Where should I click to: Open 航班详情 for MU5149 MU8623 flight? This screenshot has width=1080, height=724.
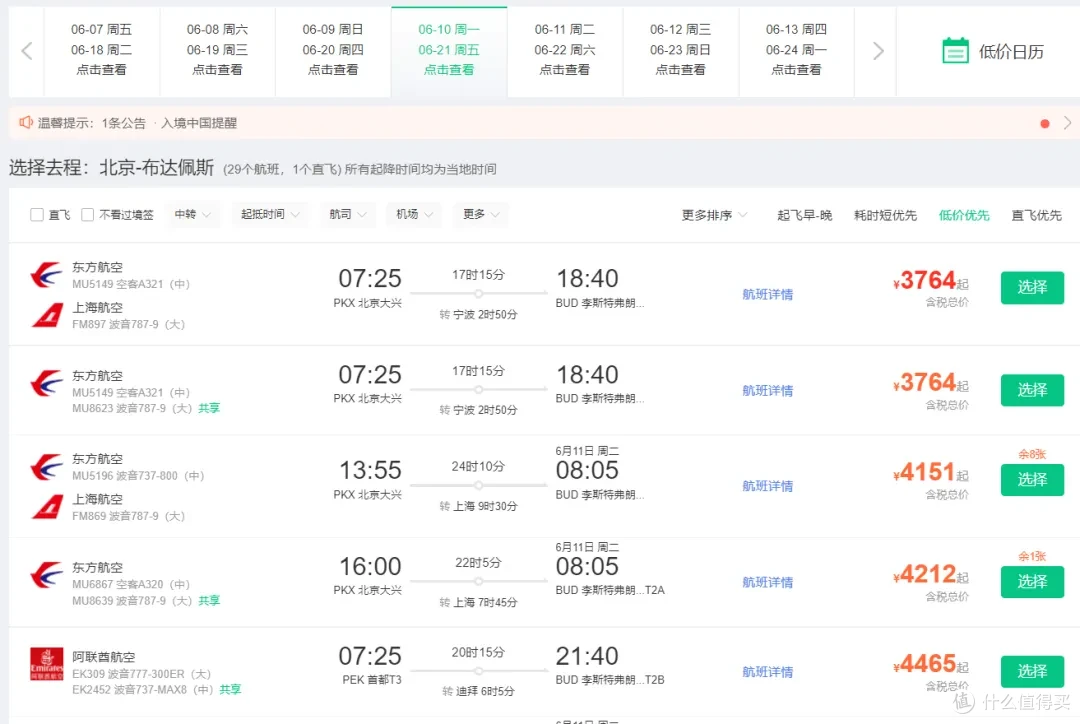point(767,391)
